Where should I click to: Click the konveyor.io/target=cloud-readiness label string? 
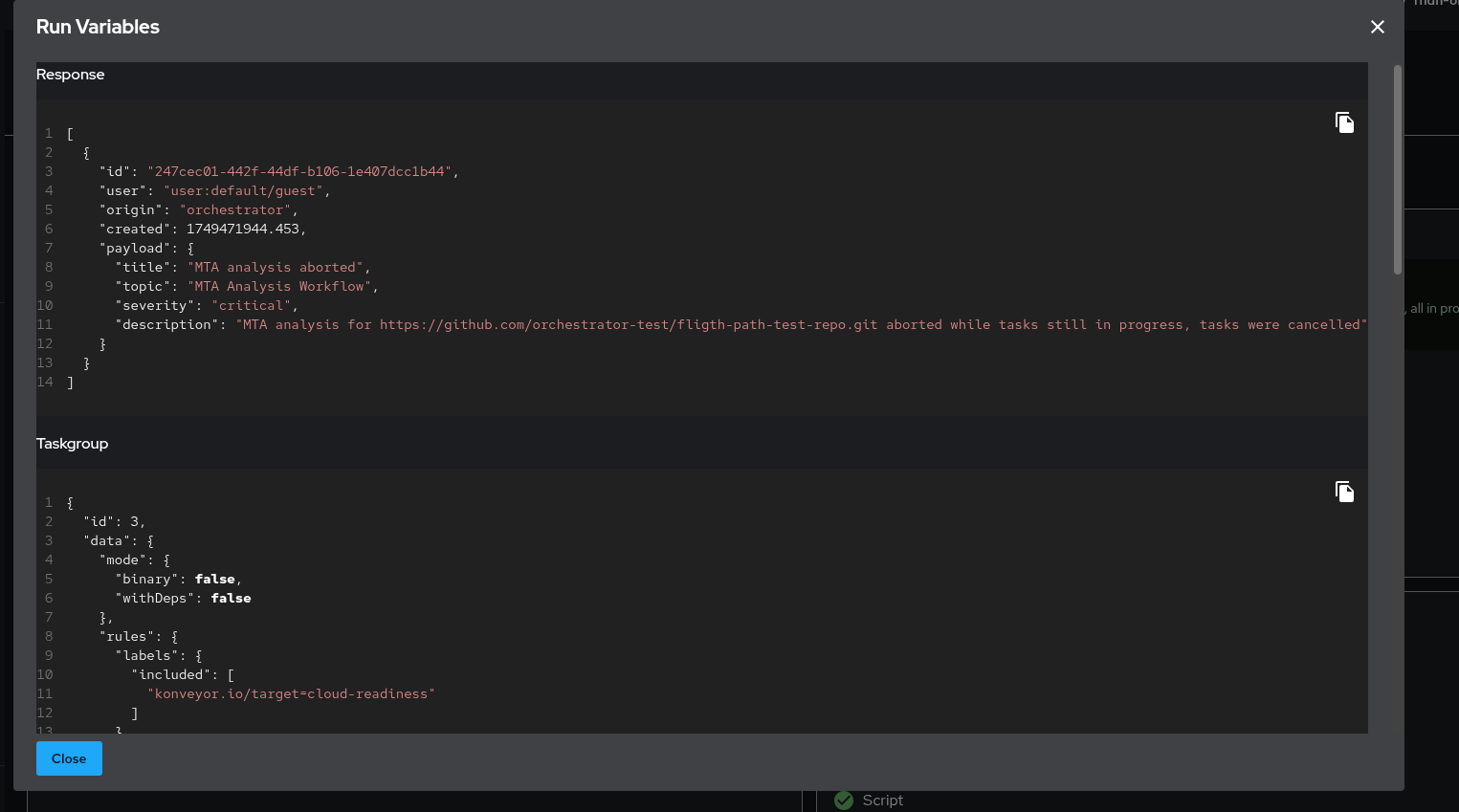pos(291,694)
